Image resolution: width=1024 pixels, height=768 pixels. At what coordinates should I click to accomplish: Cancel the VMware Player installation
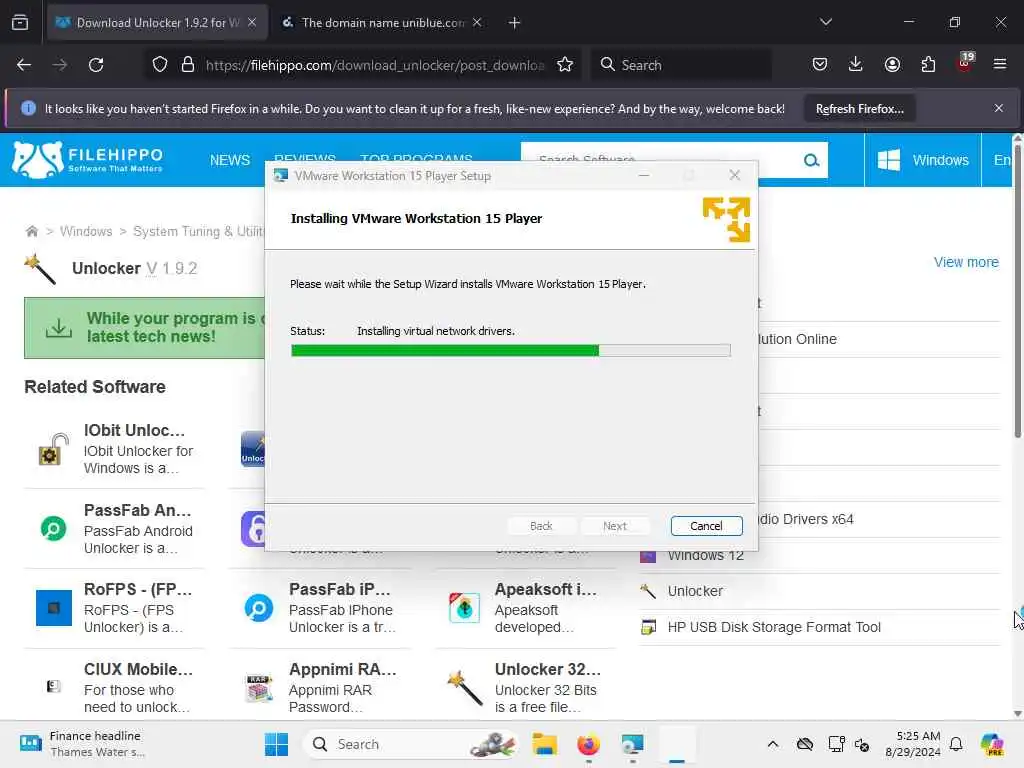click(x=706, y=526)
